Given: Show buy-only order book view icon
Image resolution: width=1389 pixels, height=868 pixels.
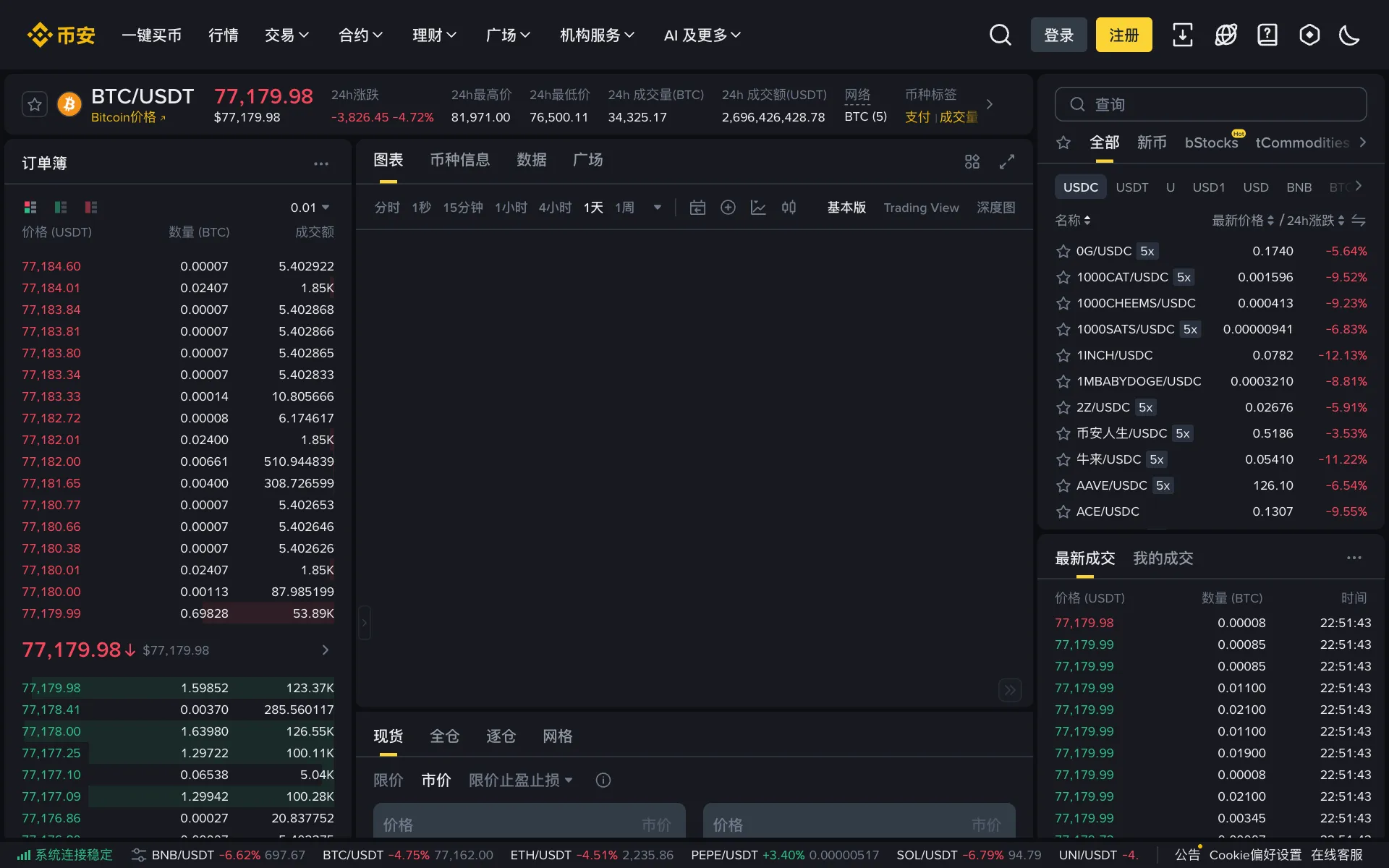Looking at the screenshot, I should tap(61, 208).
